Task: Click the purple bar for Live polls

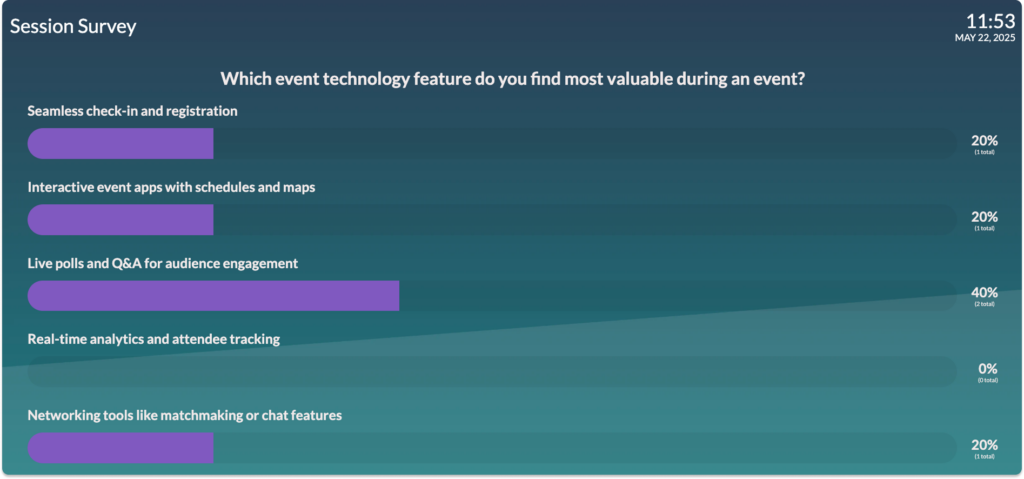Action: coord(213,296)
